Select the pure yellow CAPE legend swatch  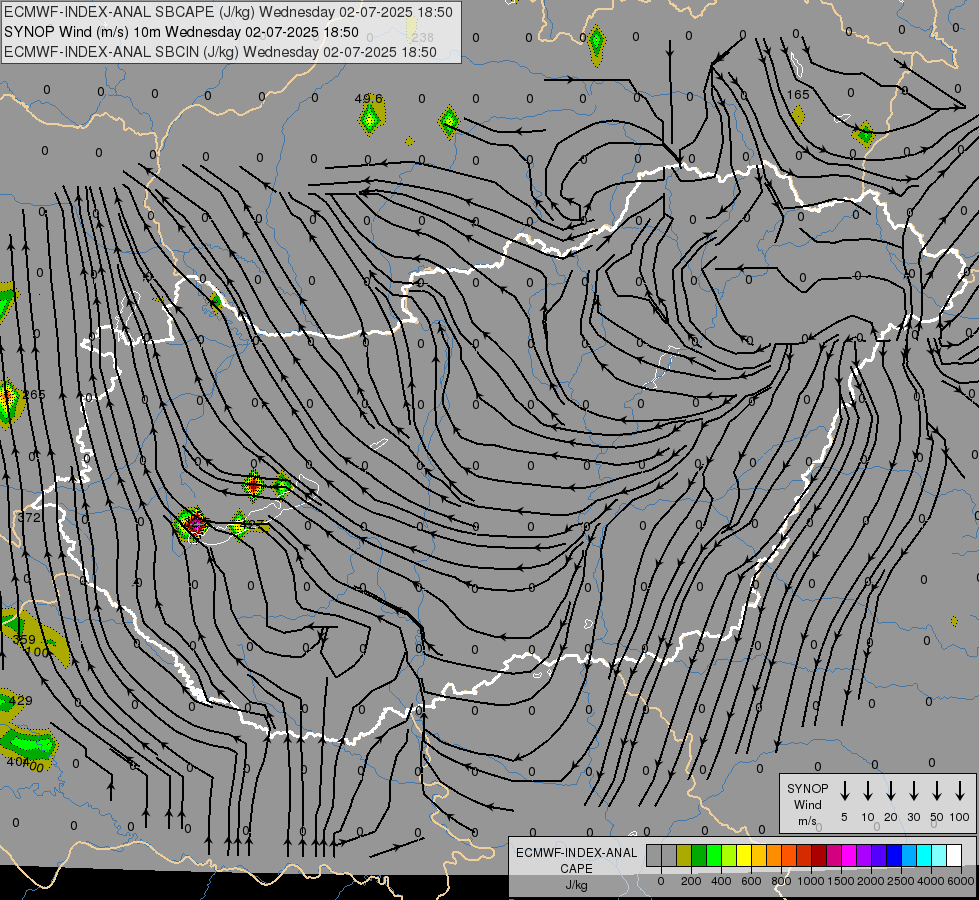(x=744, y=855)
